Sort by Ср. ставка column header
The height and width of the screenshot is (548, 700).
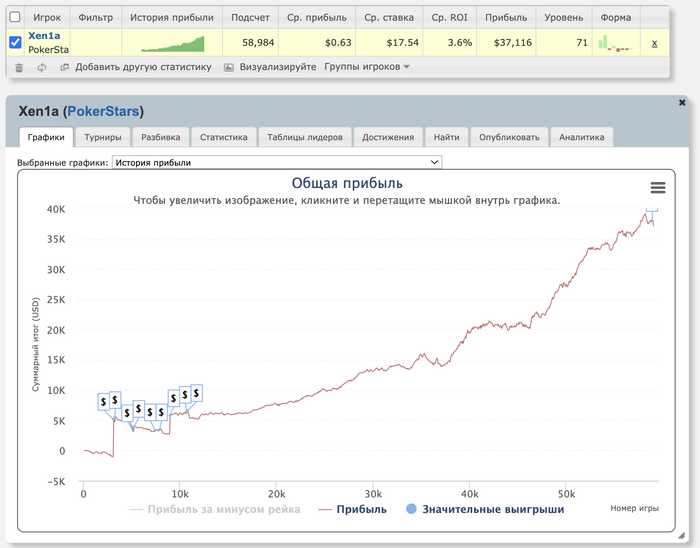tap(389, 17)
